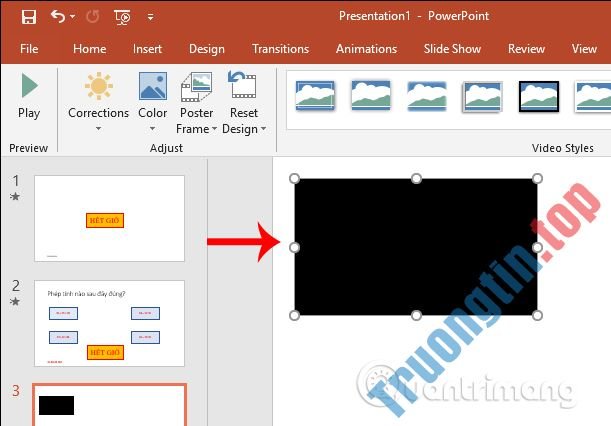Play the video preview
611x426 pixels.
point(29,95)
